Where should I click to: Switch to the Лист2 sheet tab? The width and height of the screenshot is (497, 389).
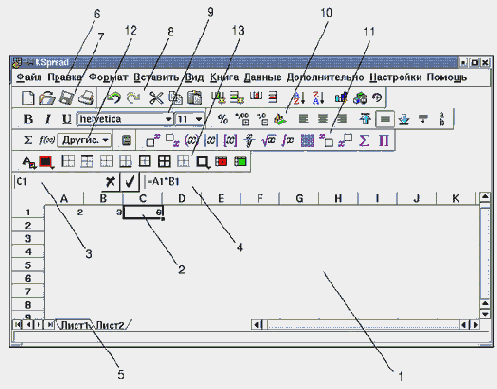110,325
